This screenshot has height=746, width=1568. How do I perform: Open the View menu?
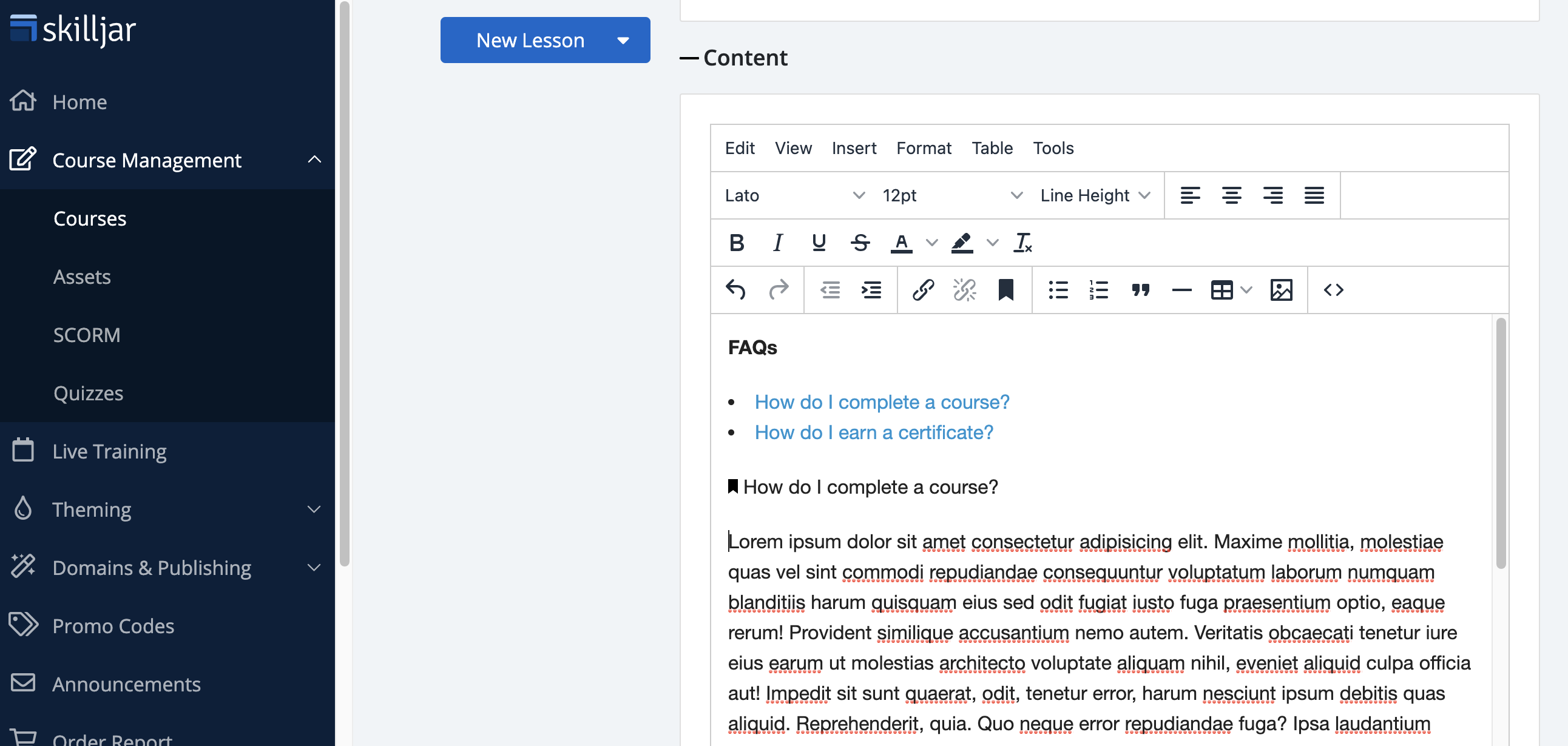(x=793, y=148)
